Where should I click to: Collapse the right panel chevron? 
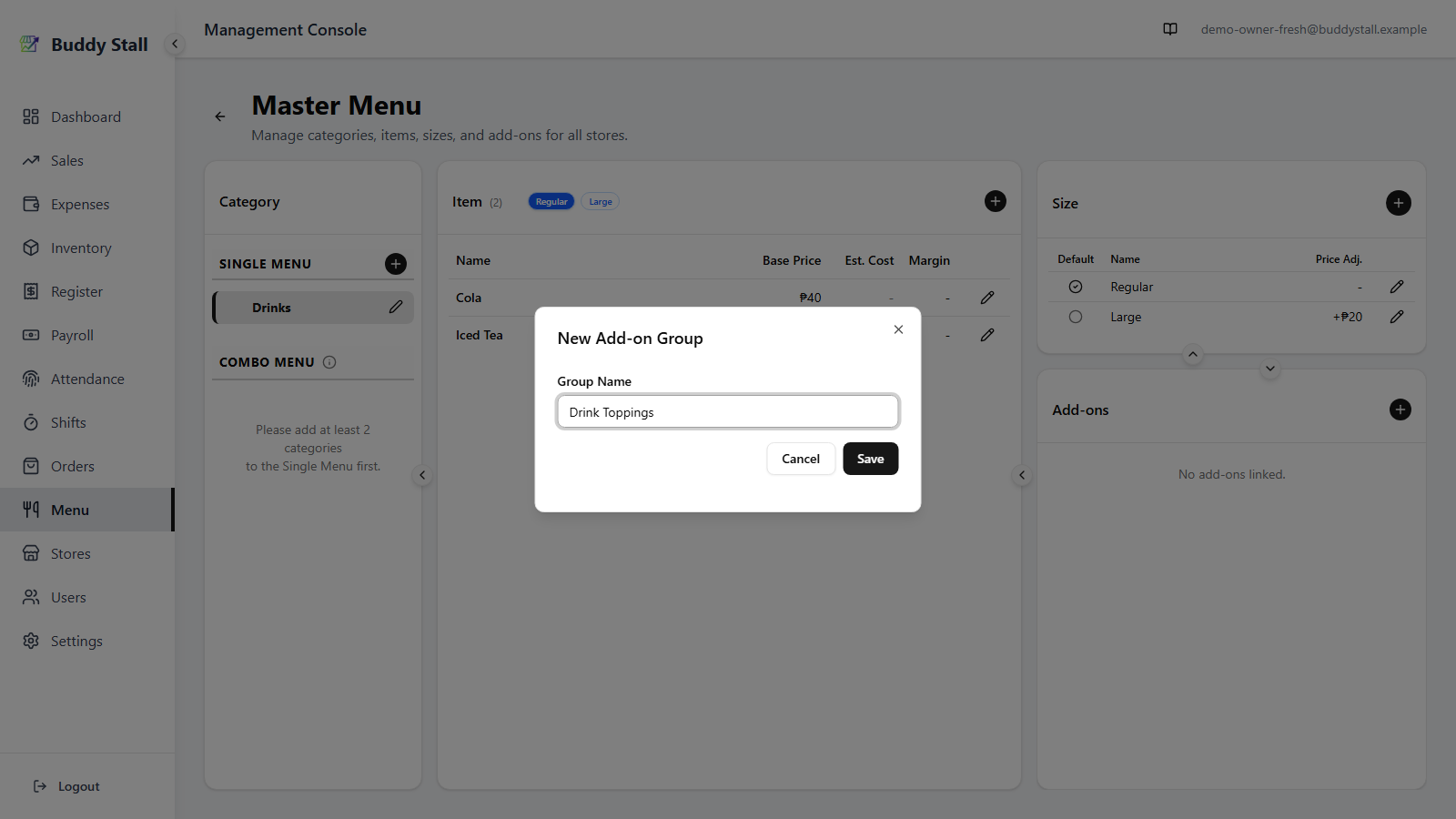(1022, 475)
